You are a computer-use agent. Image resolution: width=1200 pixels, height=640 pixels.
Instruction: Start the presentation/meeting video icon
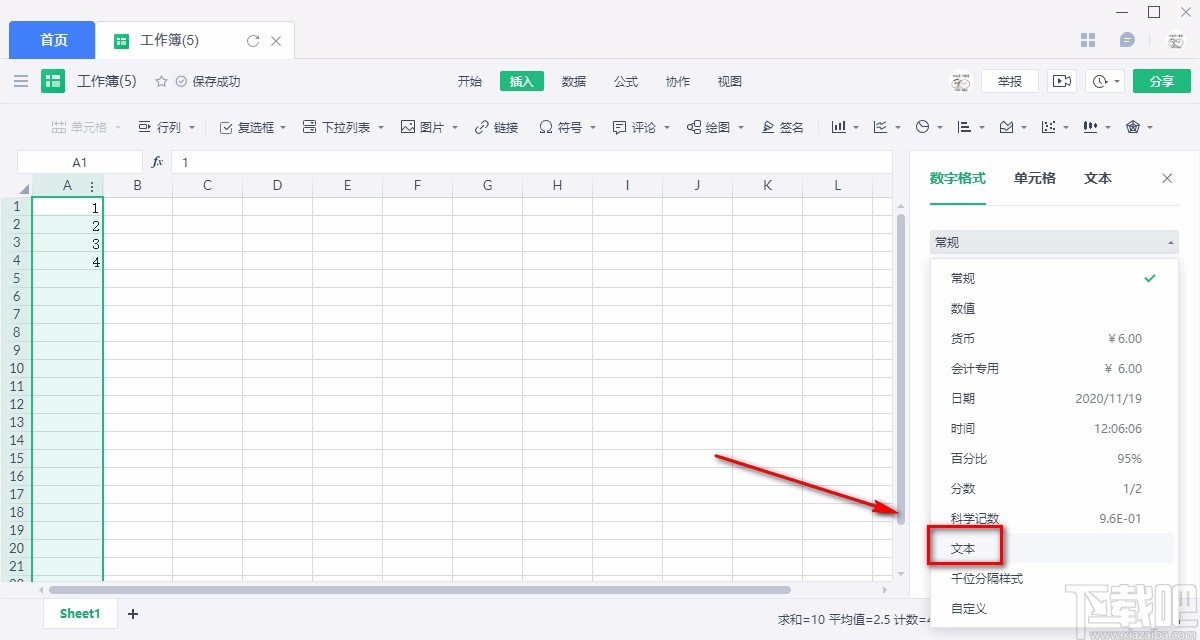(1062, 81)
